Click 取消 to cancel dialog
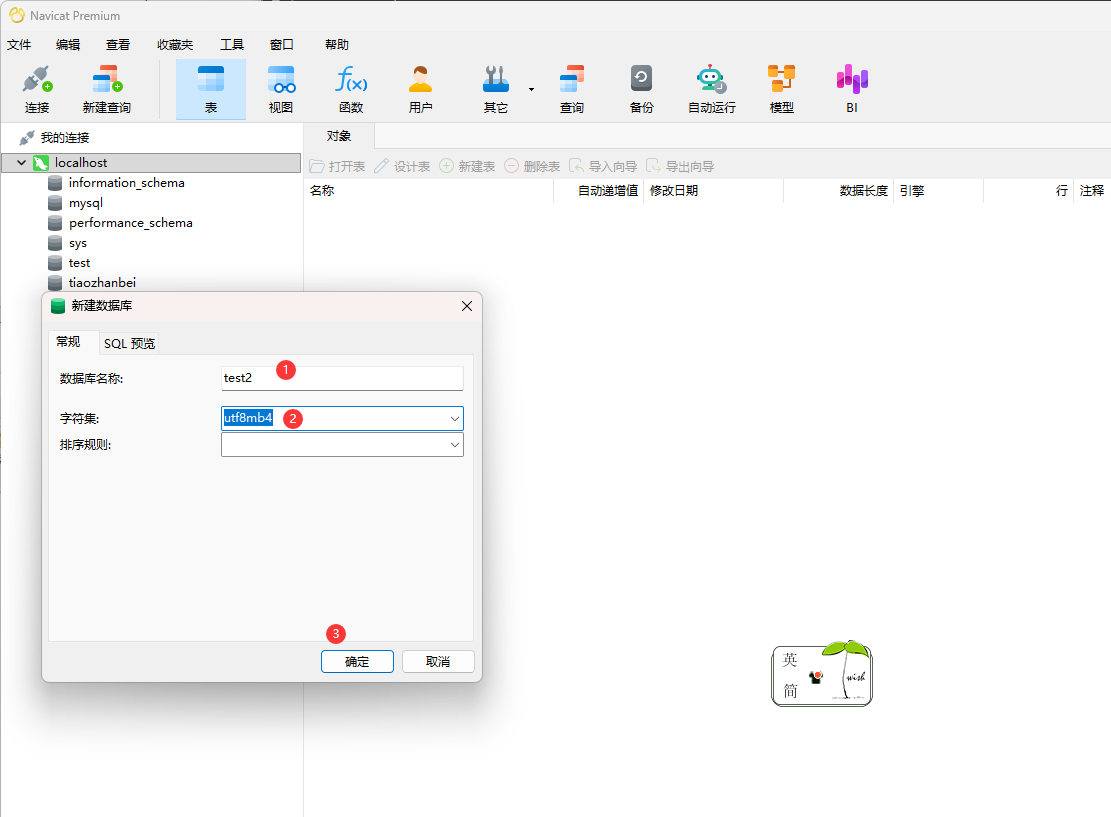This screenshot has width=1111, height=817. (x=438, y=662)
